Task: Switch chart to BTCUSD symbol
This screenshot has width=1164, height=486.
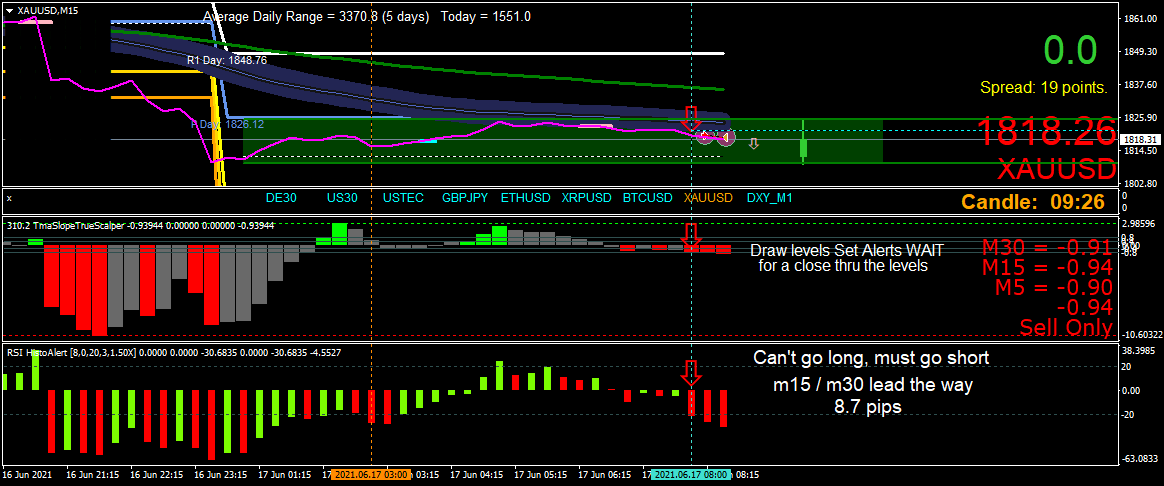Action: [x=647, y=198]
